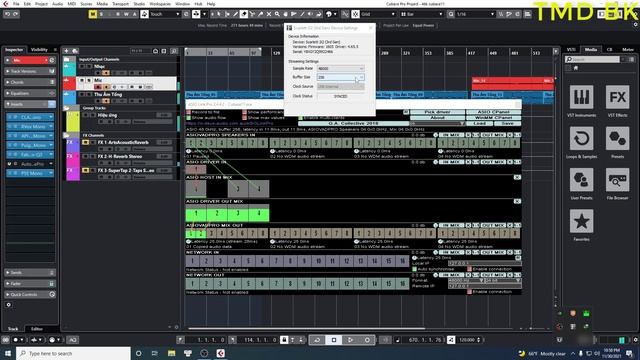The width and height of the screenshot is (640, 360).
Task: Open the File Browser tile
Action: pyautogui.click(x=617, y=180)
